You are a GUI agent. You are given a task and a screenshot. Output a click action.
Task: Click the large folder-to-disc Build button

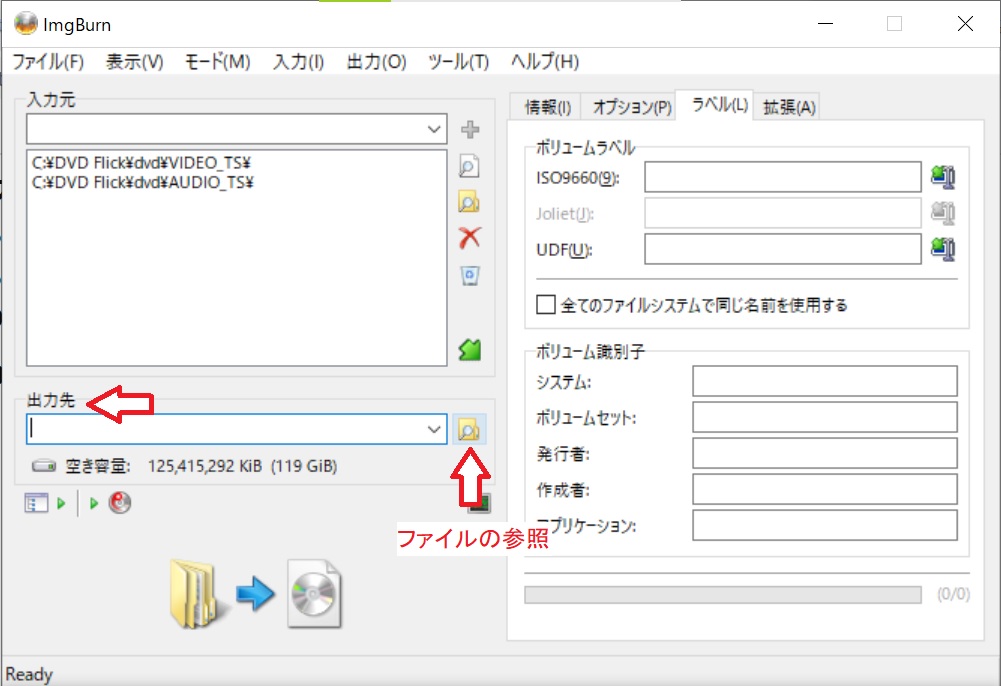pos(255,593)
